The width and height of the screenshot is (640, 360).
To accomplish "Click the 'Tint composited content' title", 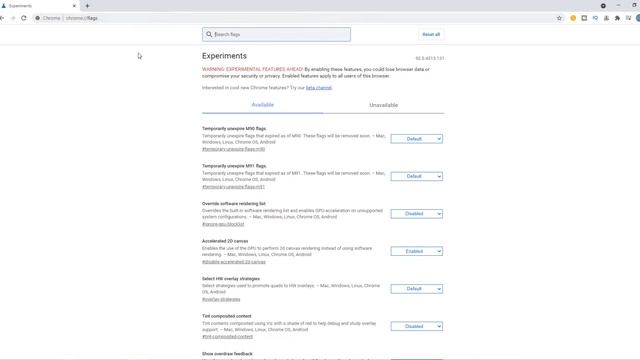I will click(227, 316).
